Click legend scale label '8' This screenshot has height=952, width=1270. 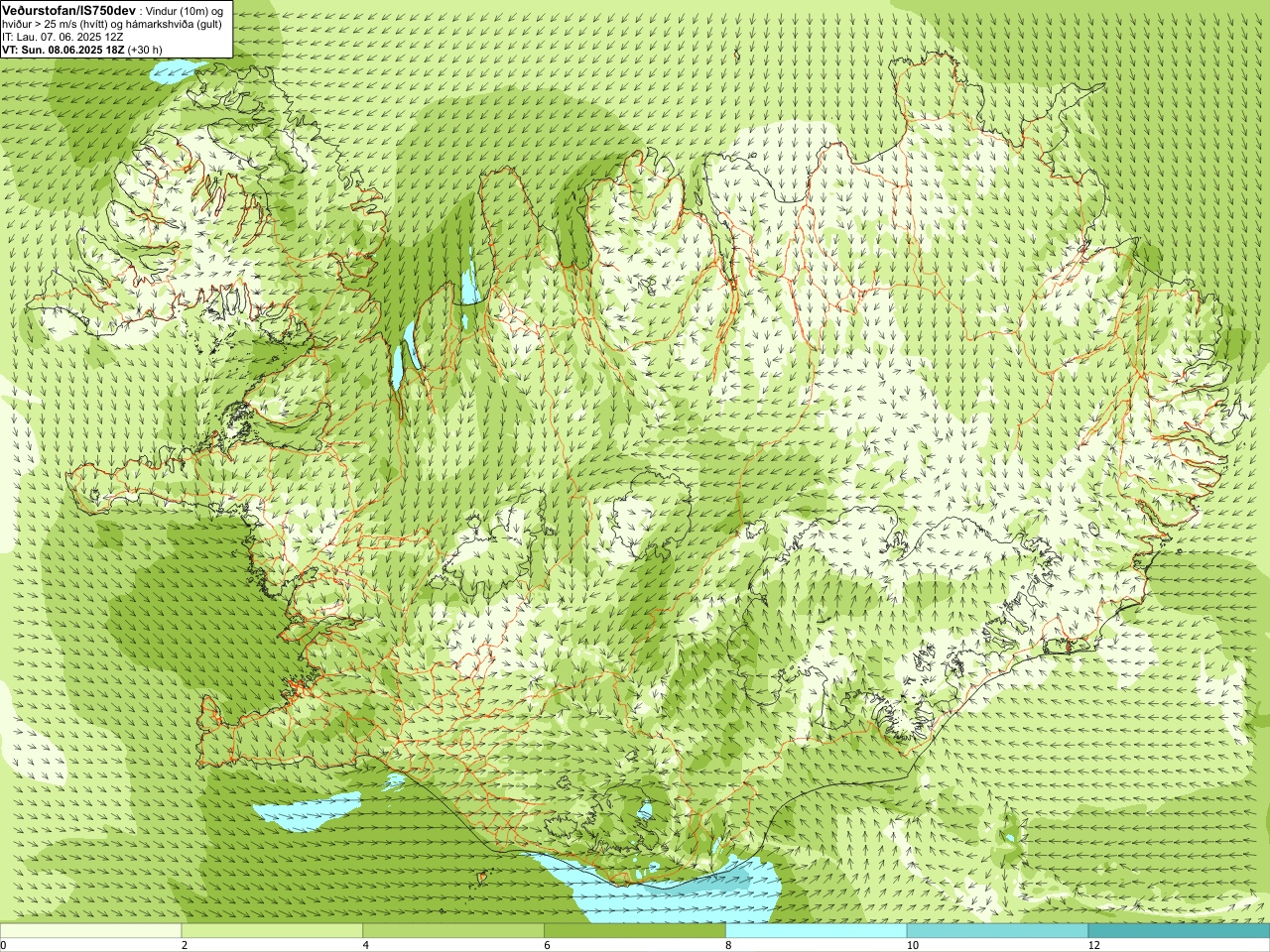(x=729, y=945)
